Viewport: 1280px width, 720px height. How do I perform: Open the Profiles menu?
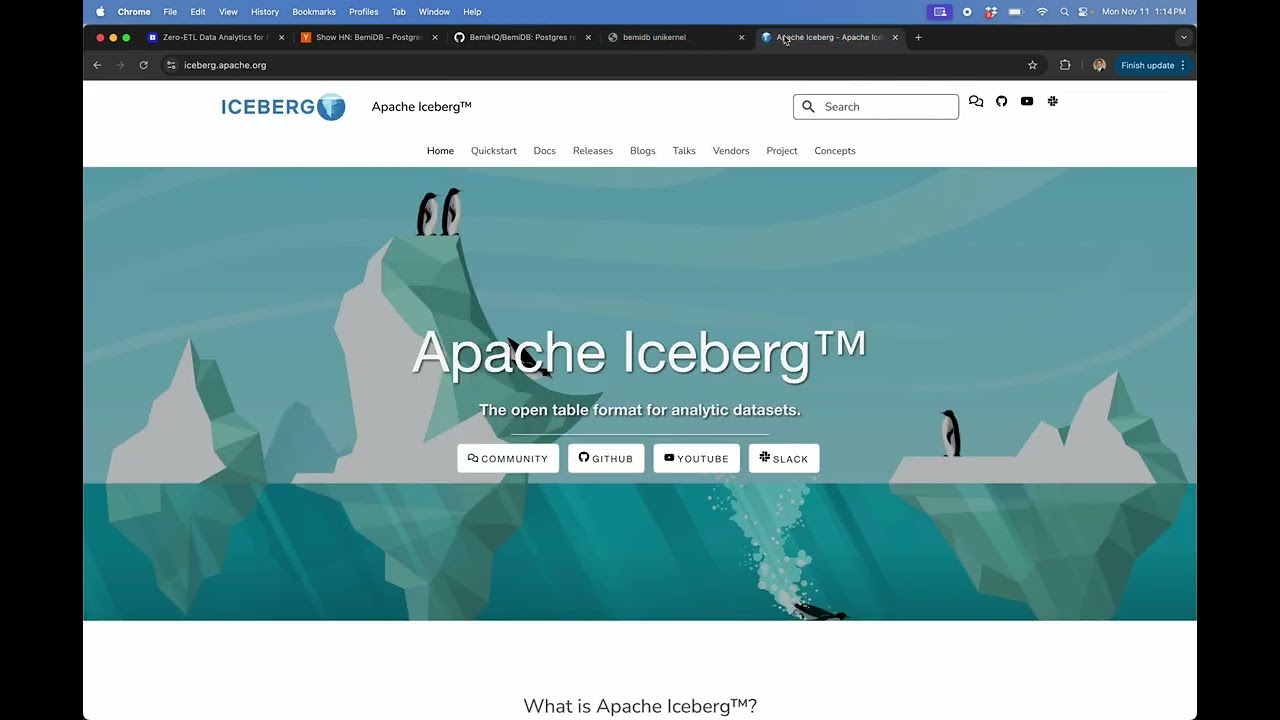coord(364,12)
